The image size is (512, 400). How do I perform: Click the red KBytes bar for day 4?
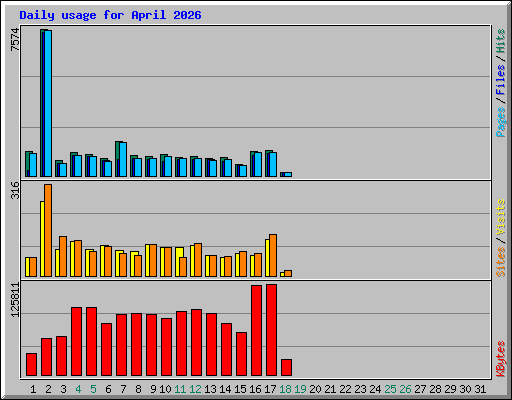[76, 342]
